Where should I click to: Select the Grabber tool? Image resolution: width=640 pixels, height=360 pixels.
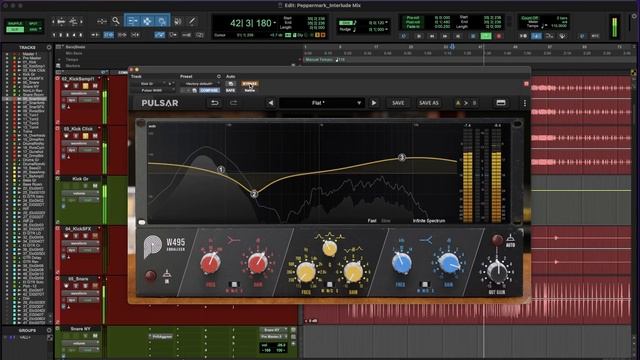pos(162,21)
